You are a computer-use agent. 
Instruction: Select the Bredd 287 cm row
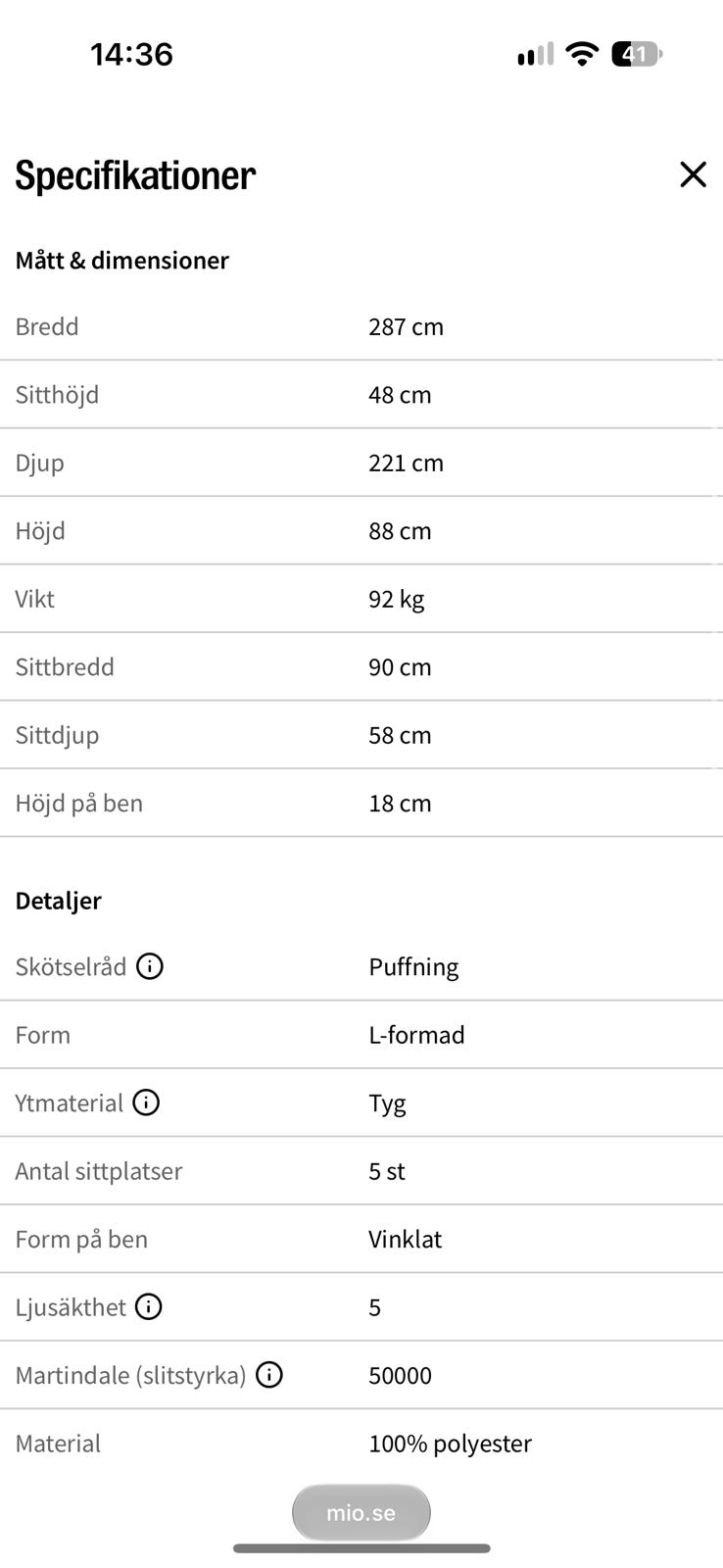[361, 326]
